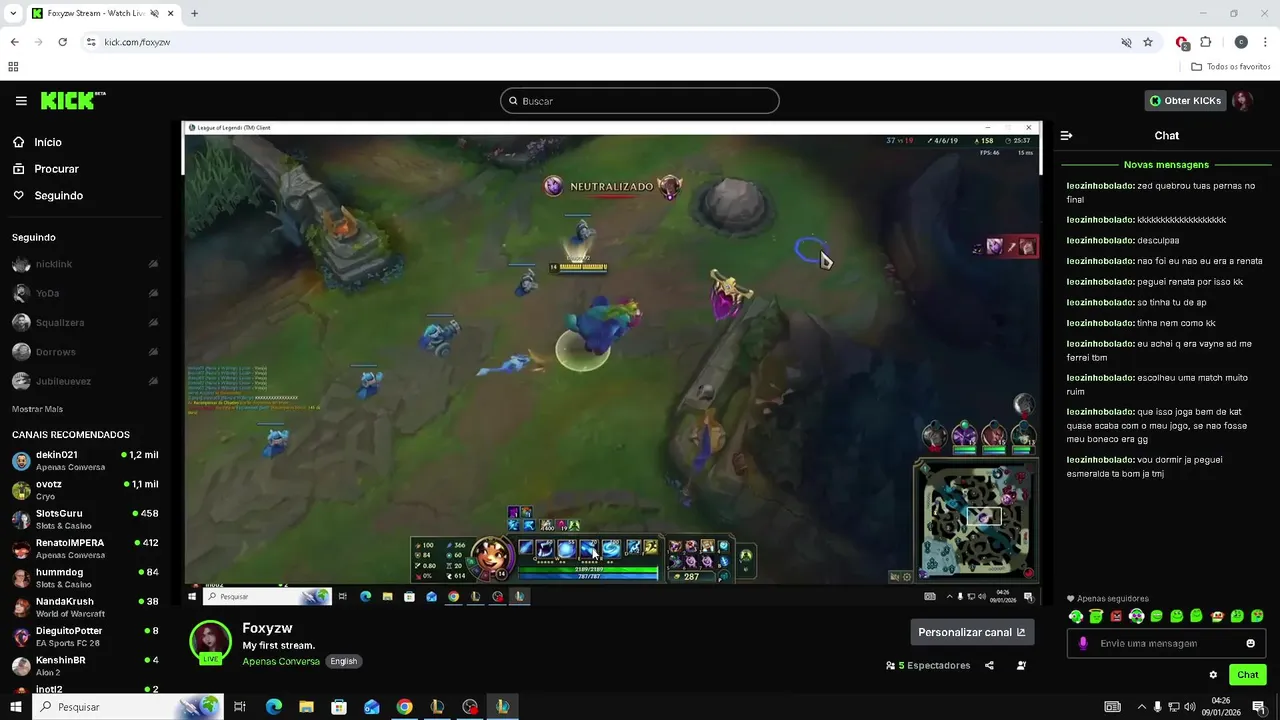1280x720 pixels.
Task: Open the Chrome profile C icon
Action: tap(1241, 42)
